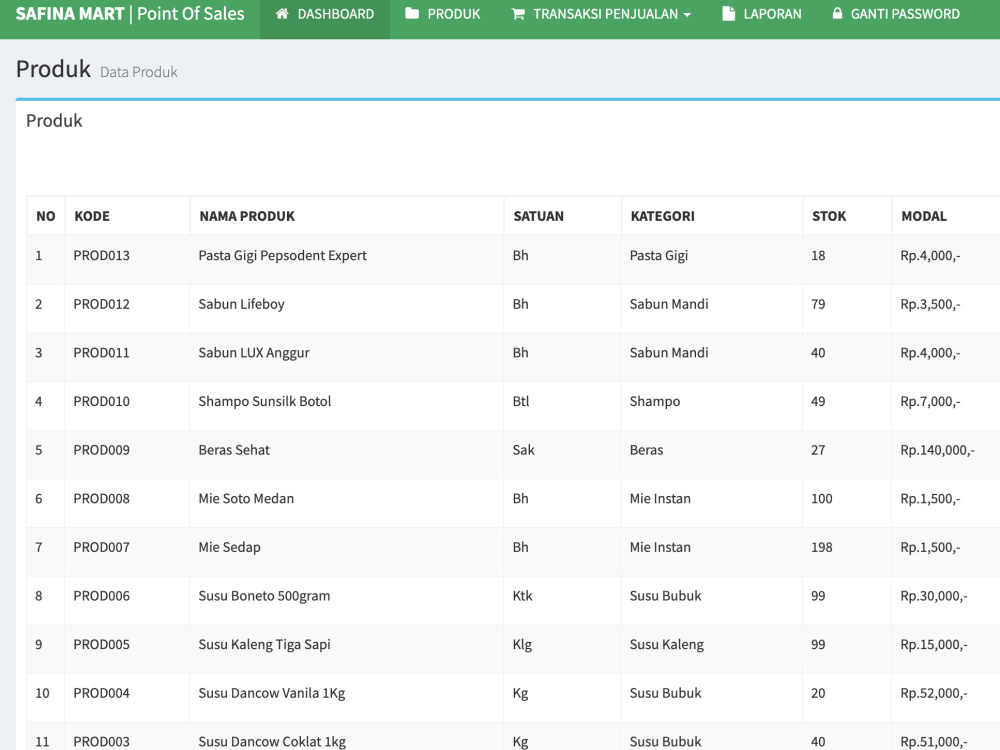
Task: Click the Rp.140,000,- modal value
Action: [938, 450]
